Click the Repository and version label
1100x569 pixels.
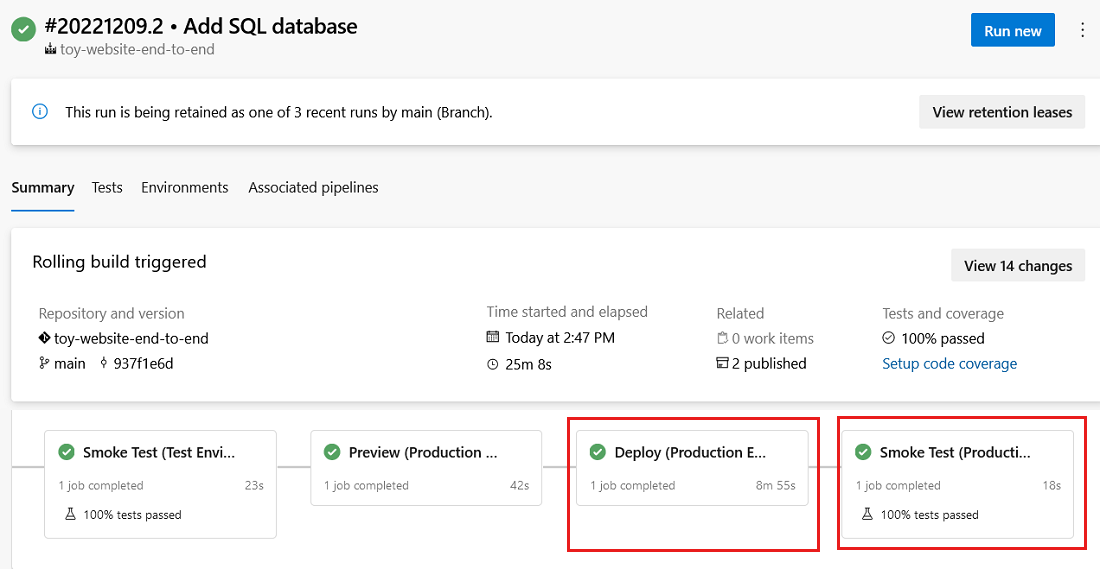112,313
